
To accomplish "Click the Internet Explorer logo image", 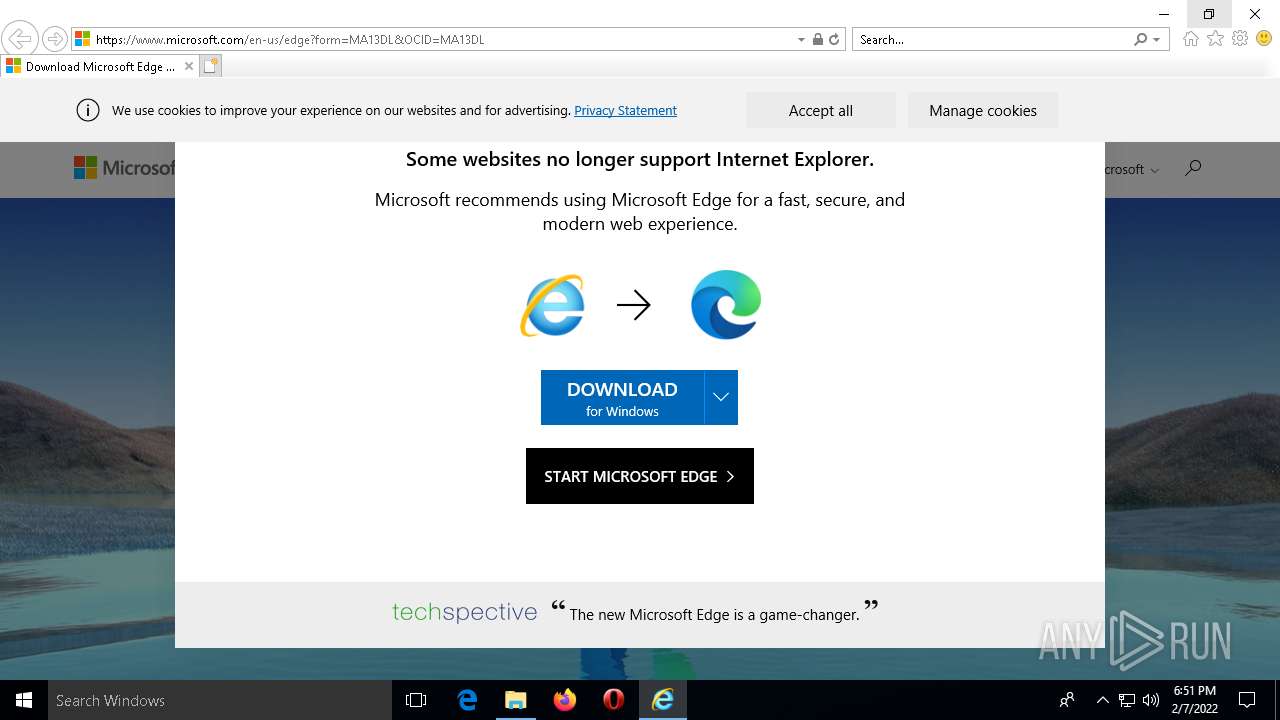I will (x=552, y=305).
